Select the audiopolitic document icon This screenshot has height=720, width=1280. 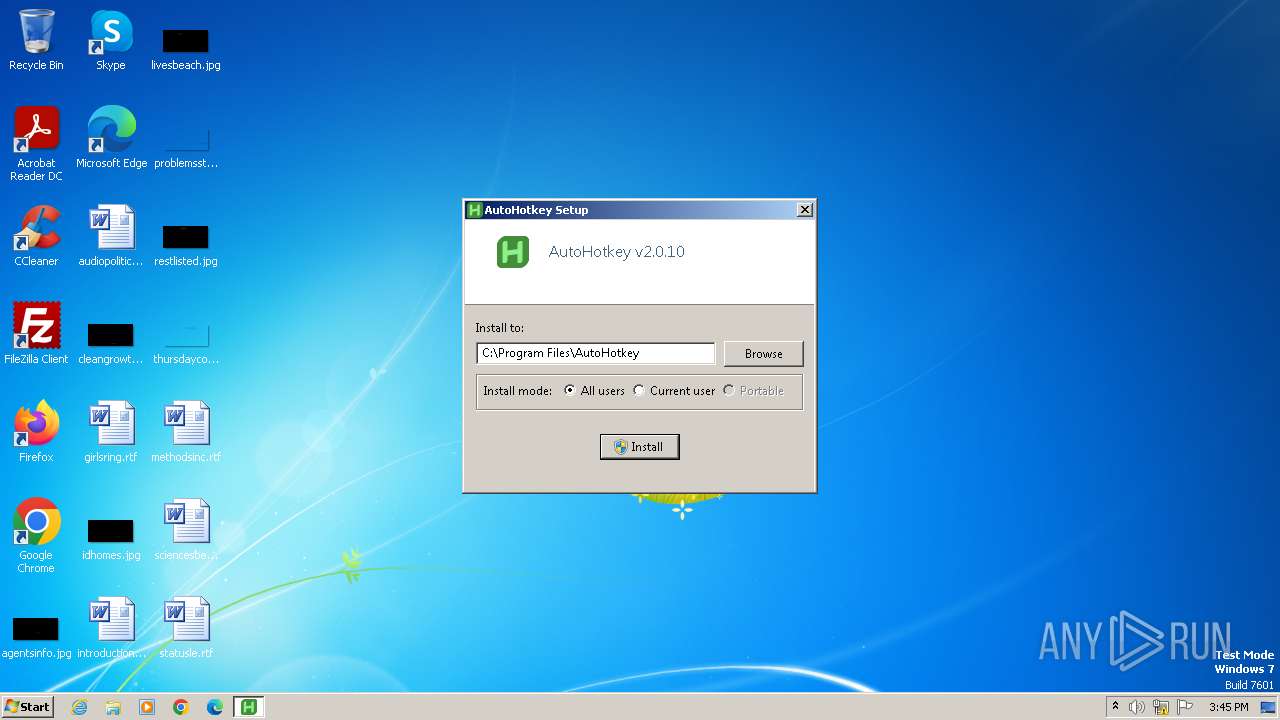(x=111, y=236)
